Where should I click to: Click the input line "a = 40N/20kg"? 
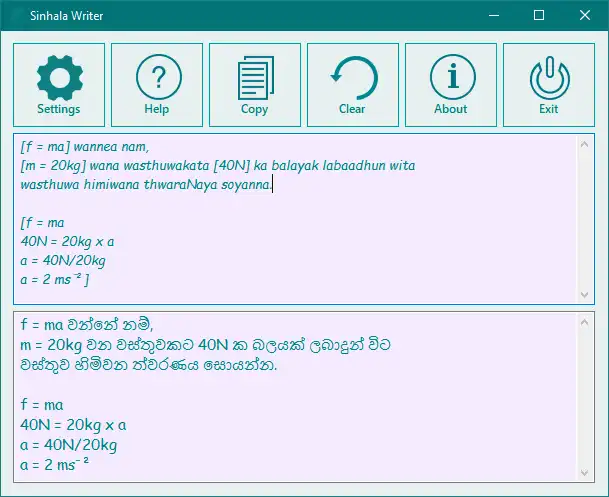[63, 261]
